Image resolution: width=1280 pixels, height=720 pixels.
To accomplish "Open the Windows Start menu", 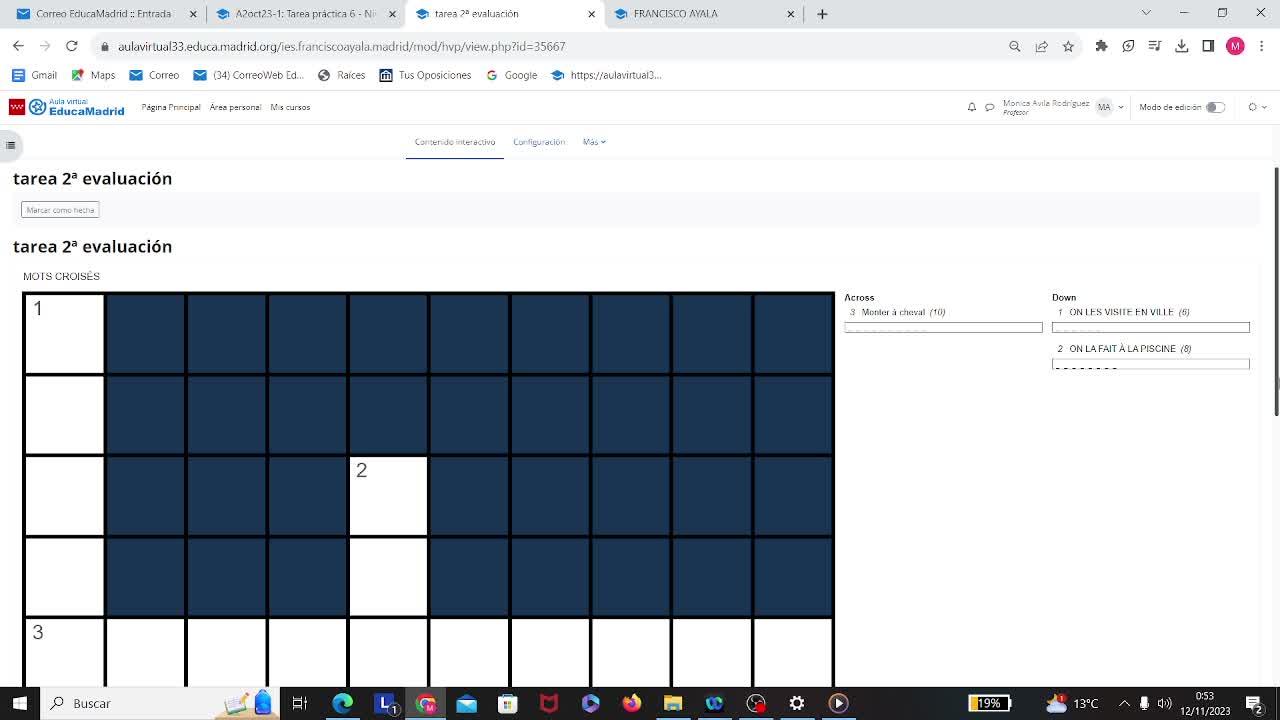I will click(x=19, y=703).
